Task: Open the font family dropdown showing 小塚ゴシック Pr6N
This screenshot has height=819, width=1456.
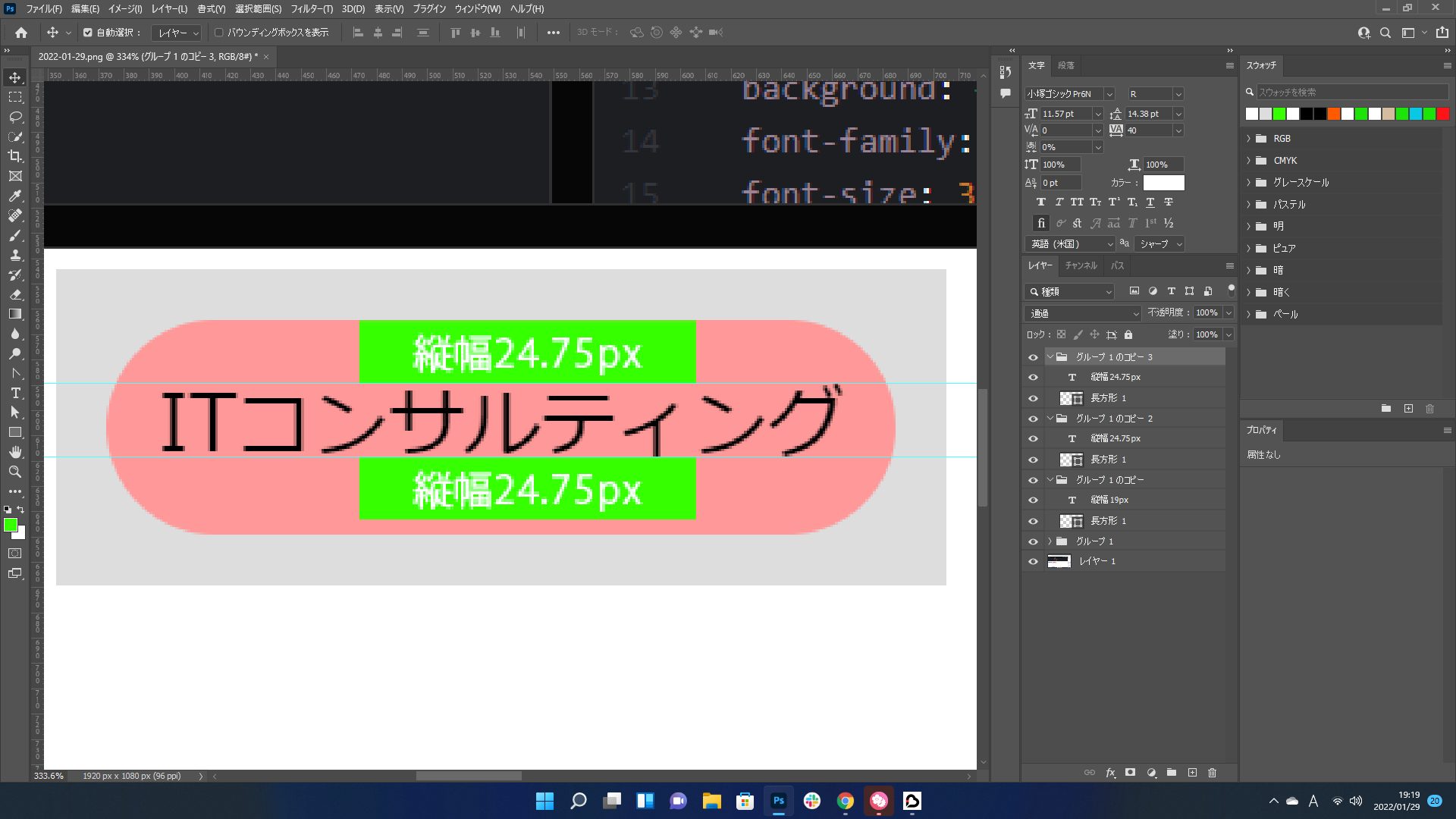Action: click(1109, 93)
